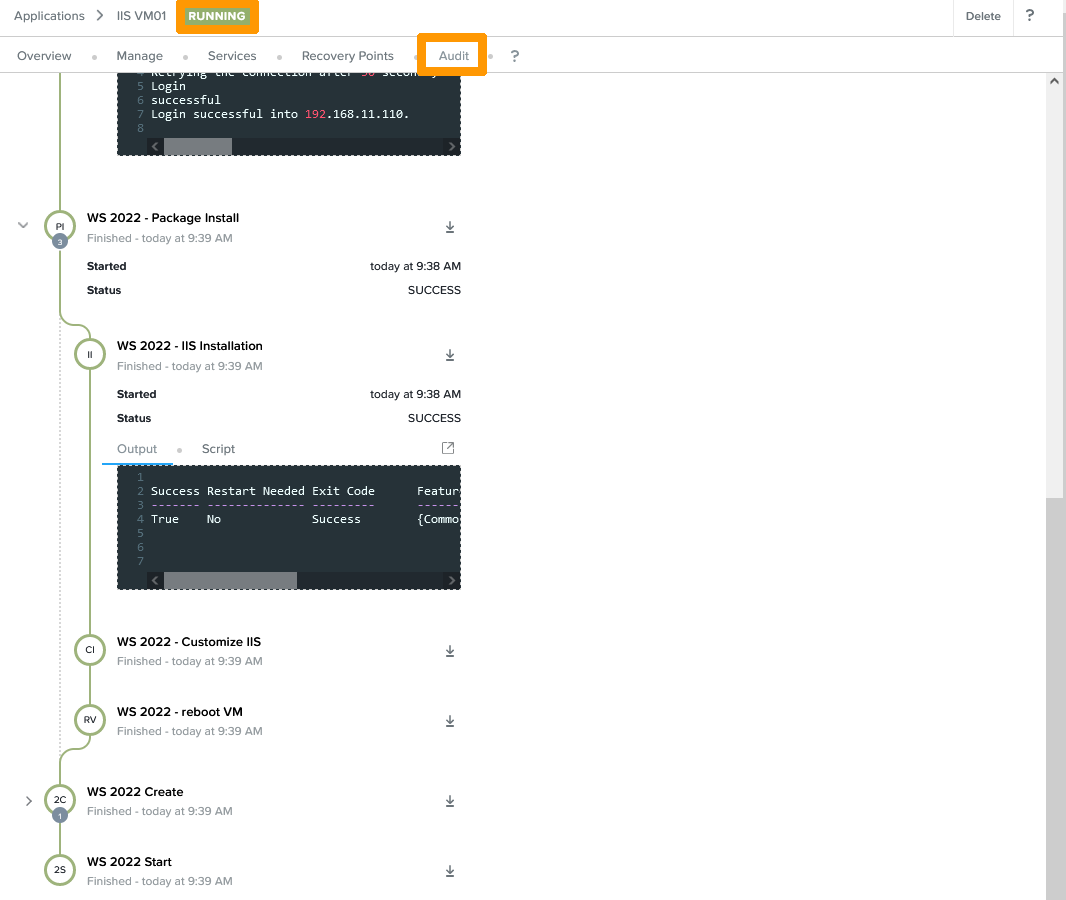This screenshot has height=900, width=1066.
Task: Click the help question mark beside Delete
Action: pos(1030,16)
